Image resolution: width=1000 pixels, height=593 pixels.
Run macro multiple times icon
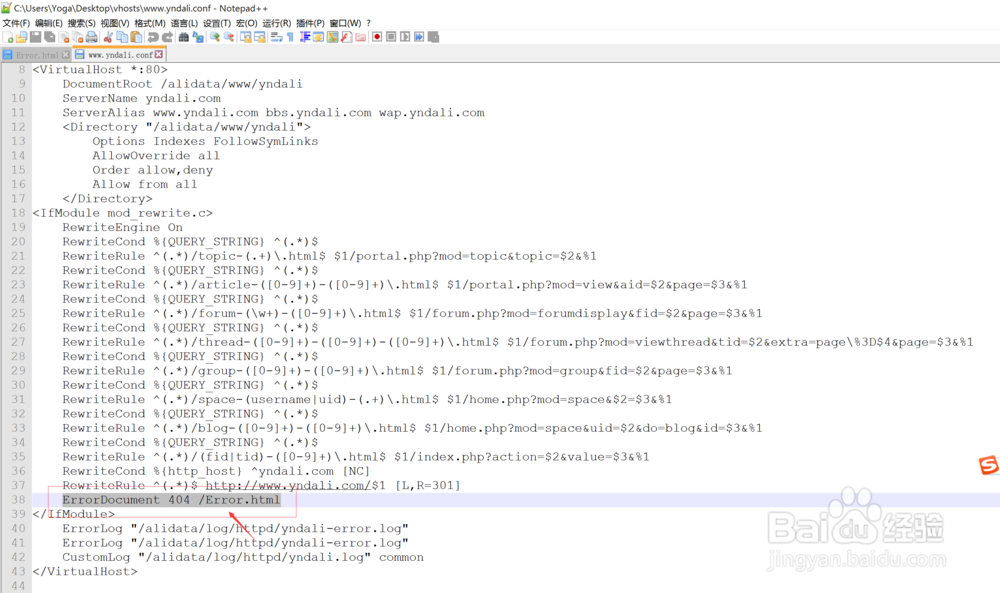(419, 37)
